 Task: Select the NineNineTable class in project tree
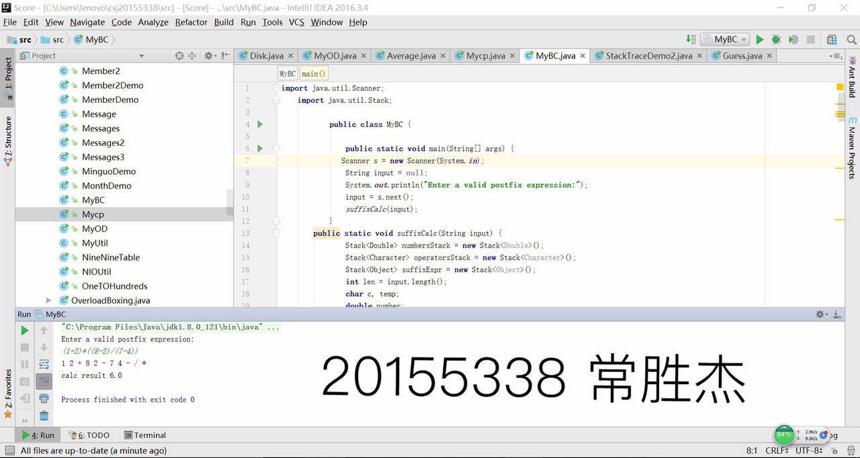click(111, 257)
